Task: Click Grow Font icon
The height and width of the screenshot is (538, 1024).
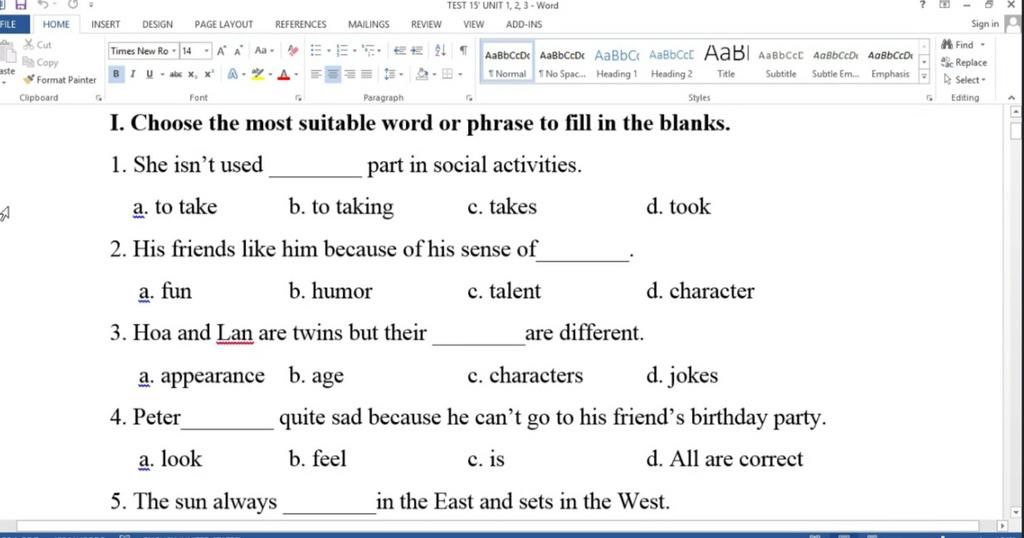Action: click(221, 51)
